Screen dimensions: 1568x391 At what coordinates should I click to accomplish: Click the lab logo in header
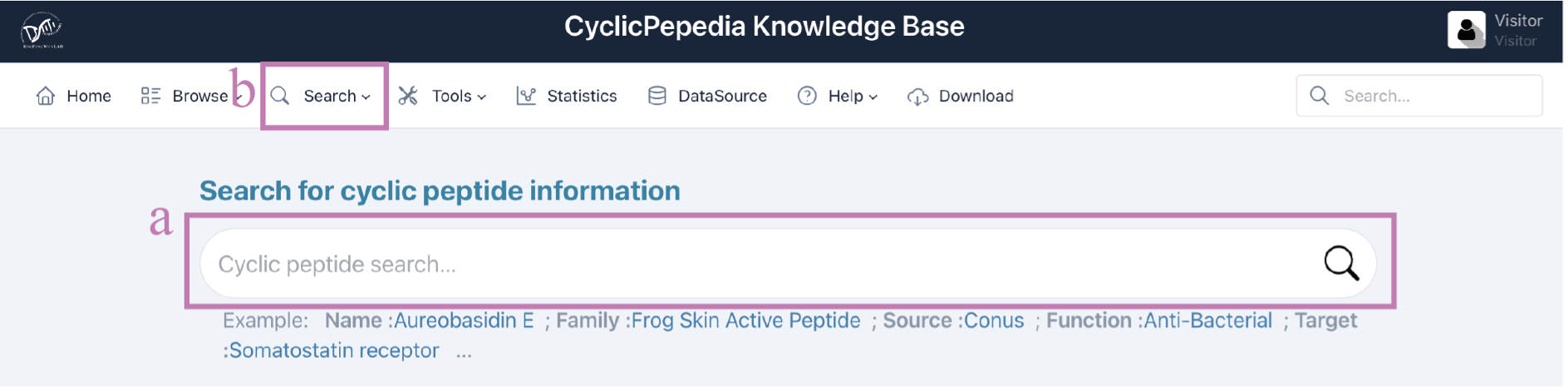click(42, 31)
